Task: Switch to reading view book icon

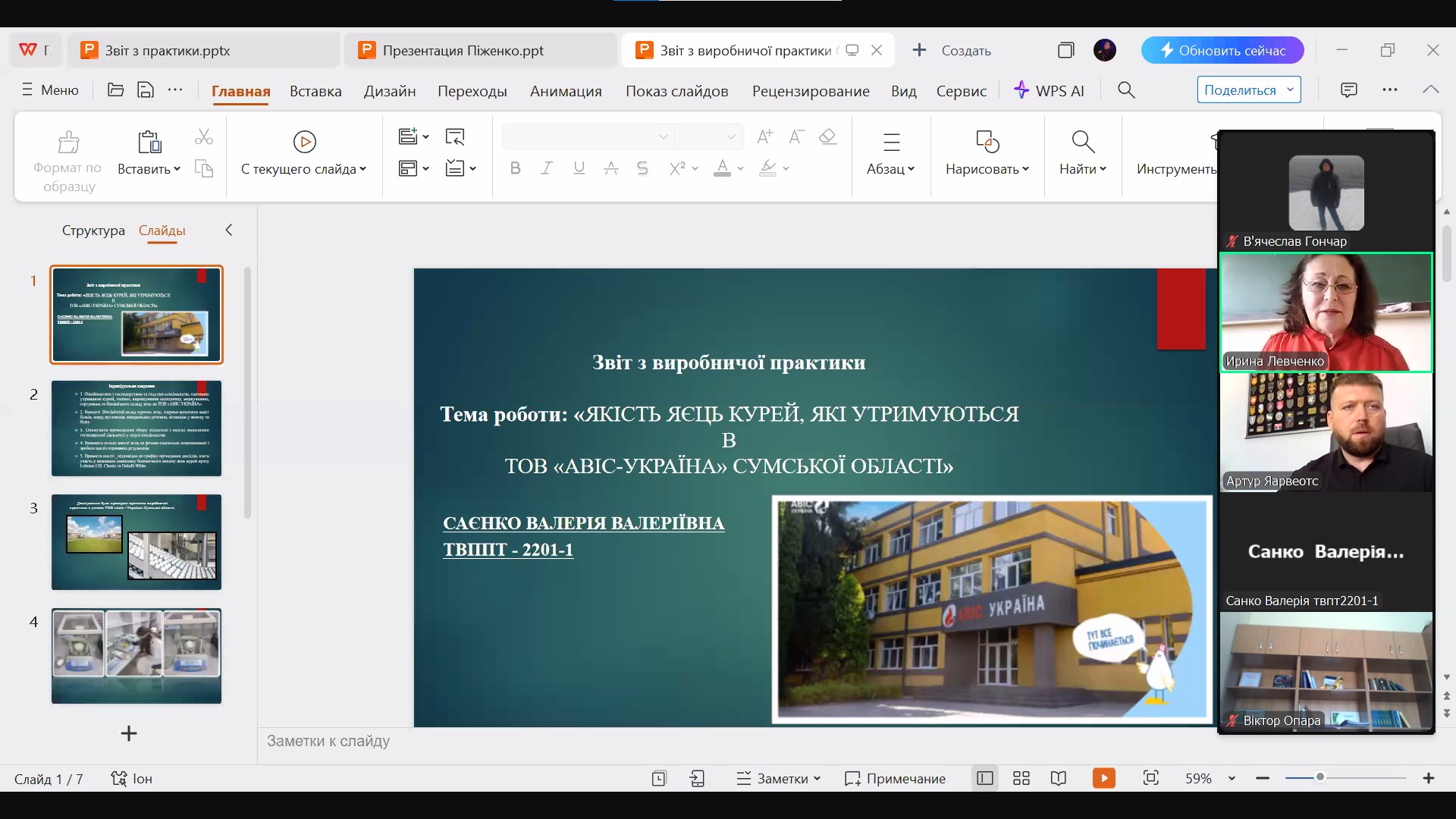Action: pos(1059,778)
